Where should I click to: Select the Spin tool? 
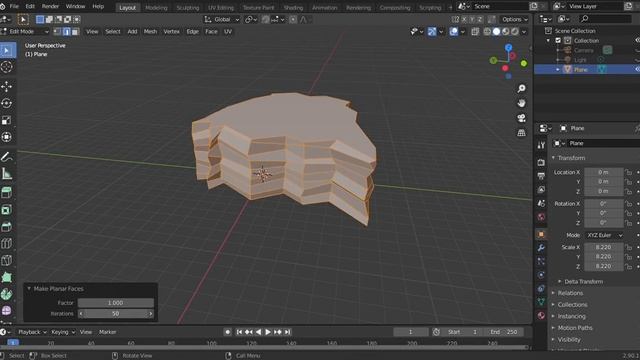click(7, 311)
